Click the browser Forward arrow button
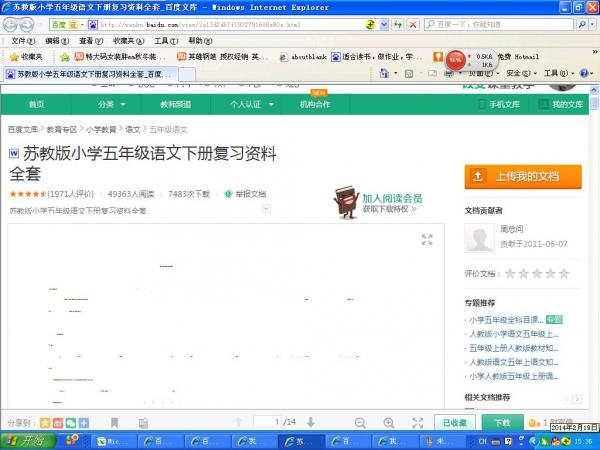The height and width of the screenshot is (450, 600). pyautogui.click(x=26, y=25)
